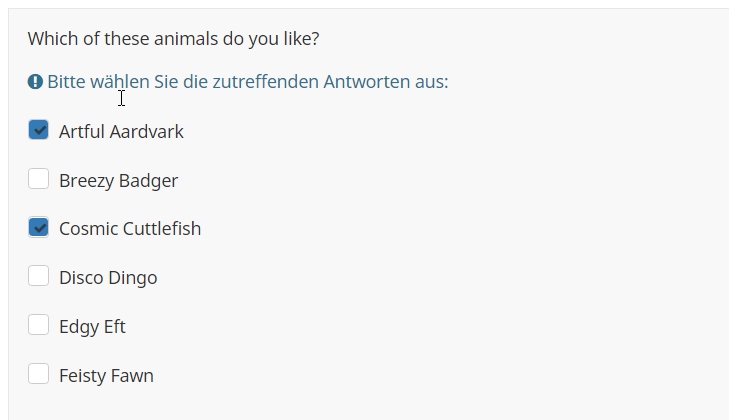Select the Edgy Eft checkbox
Screen dimensions: 729x420
point(38,325)
